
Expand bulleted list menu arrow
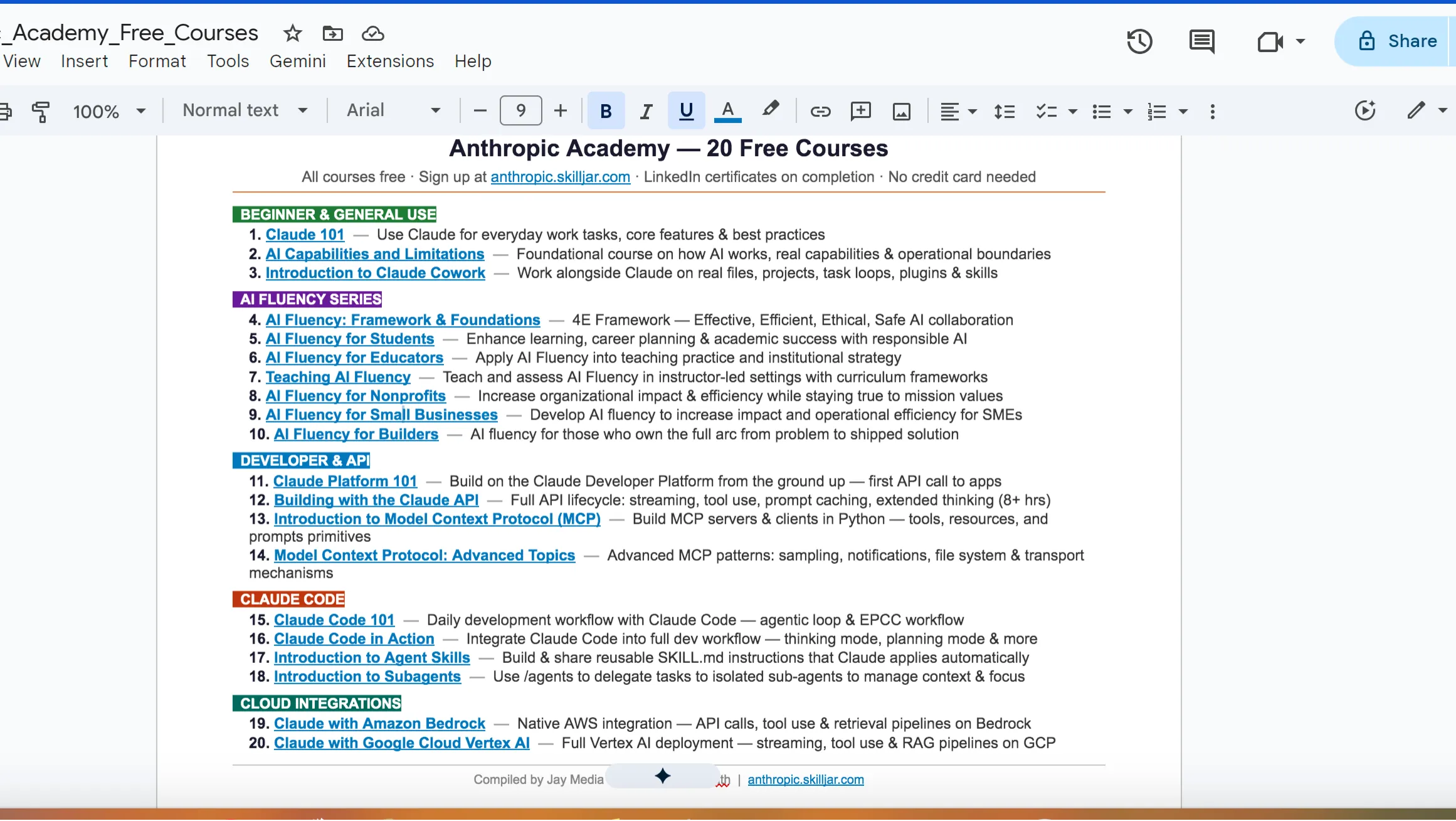(x=1128, y=112)
